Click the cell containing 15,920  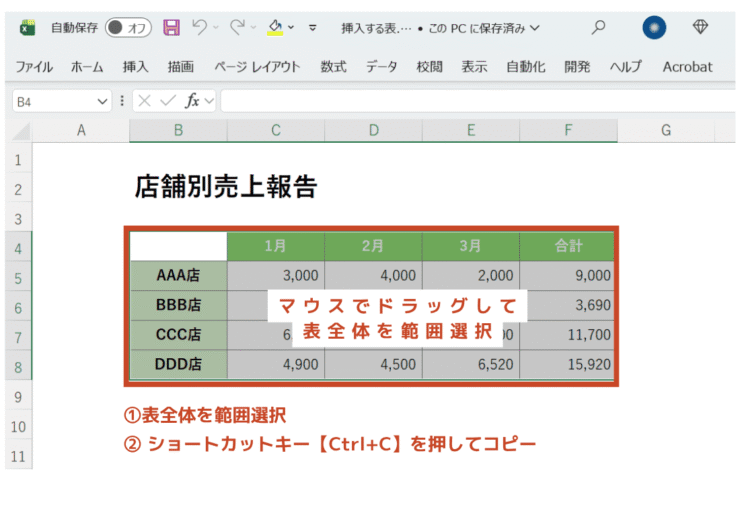click(x=568, y=364)
